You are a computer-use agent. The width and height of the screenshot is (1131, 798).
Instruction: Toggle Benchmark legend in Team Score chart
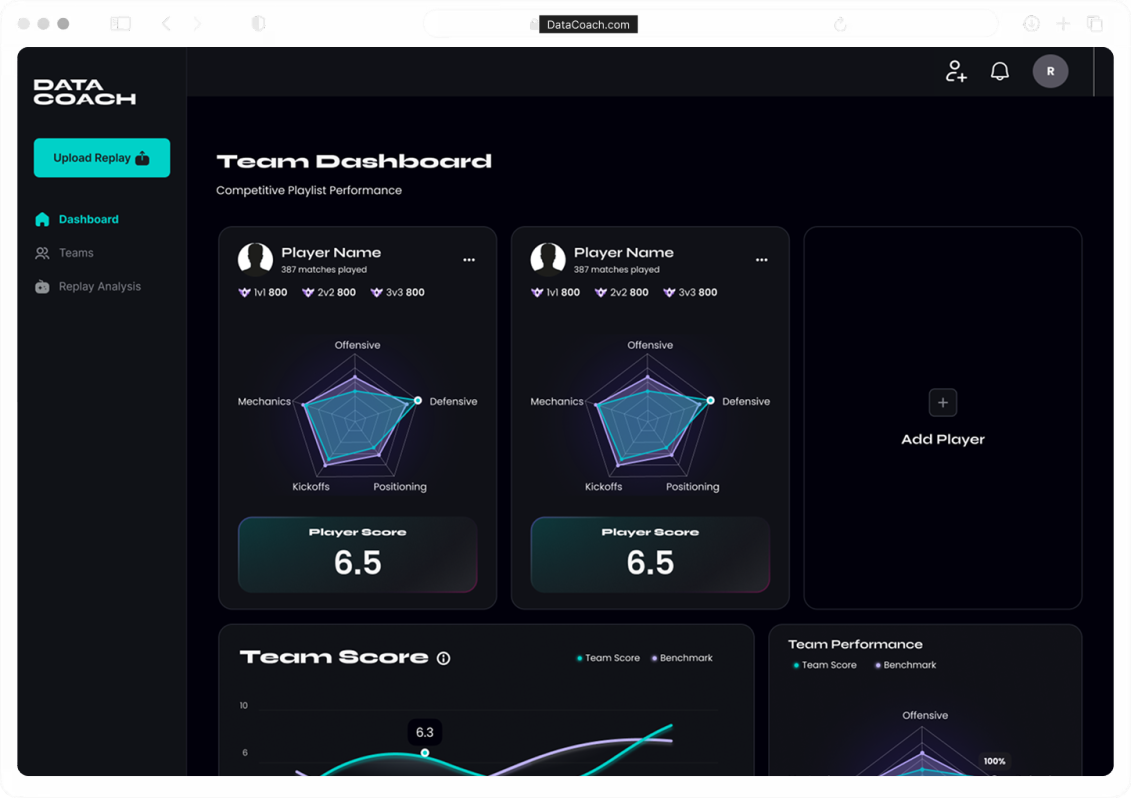(x=682, y=658)
